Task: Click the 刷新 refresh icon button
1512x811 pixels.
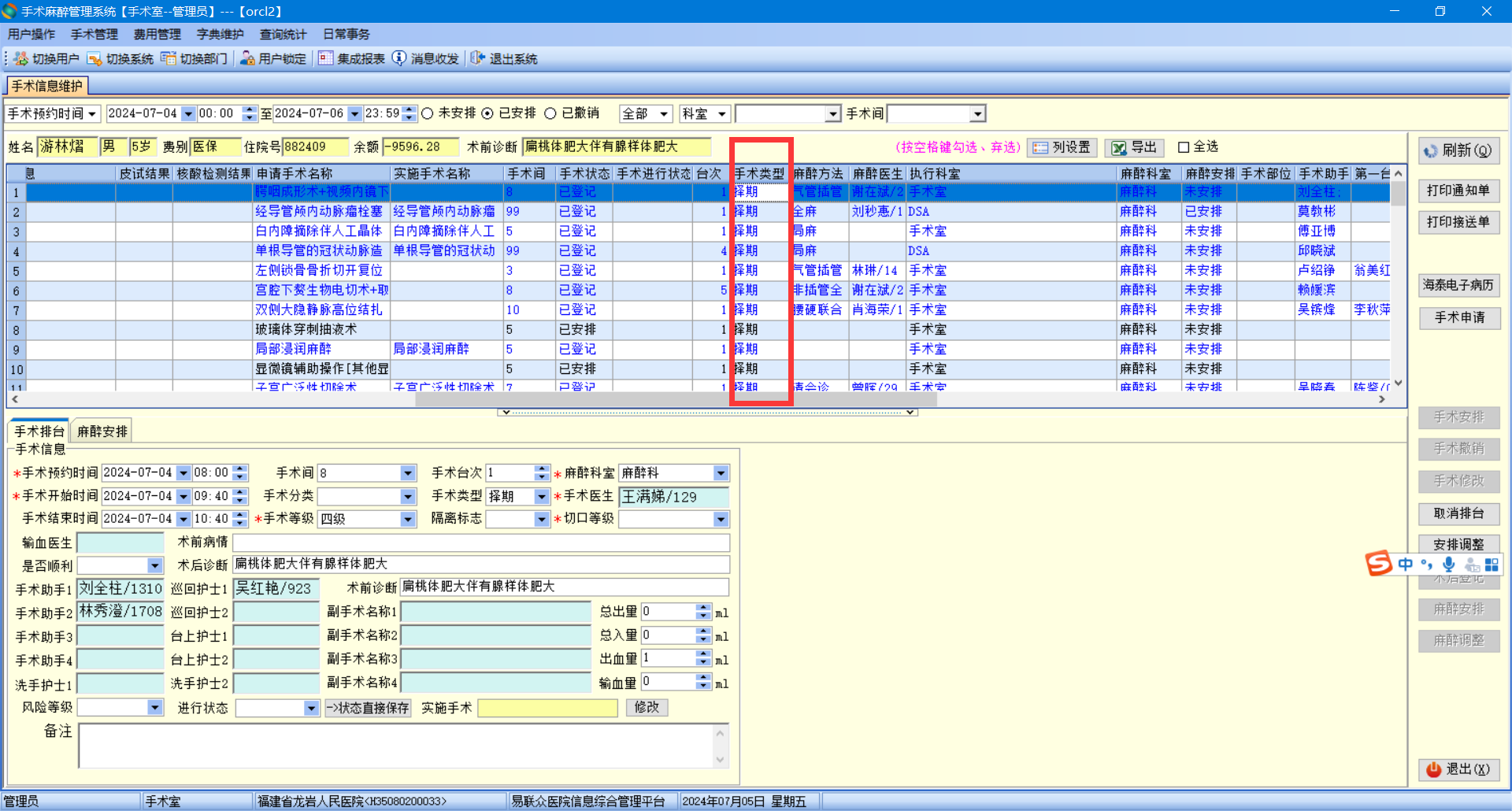Action: [1430, 151]
